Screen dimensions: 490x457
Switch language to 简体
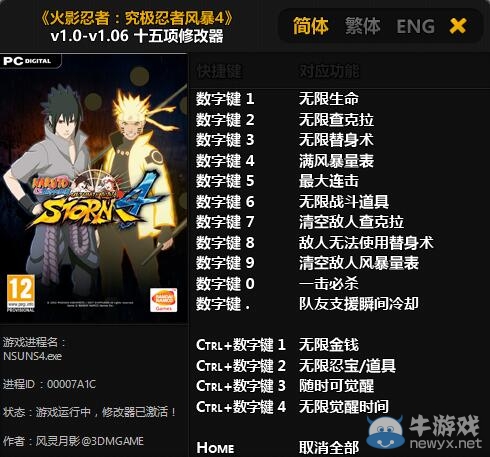click(x=311, y=26)
